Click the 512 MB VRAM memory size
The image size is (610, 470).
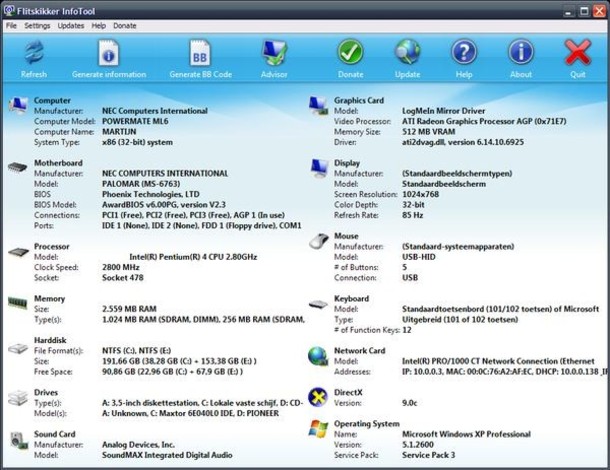(x=428, y=132)
